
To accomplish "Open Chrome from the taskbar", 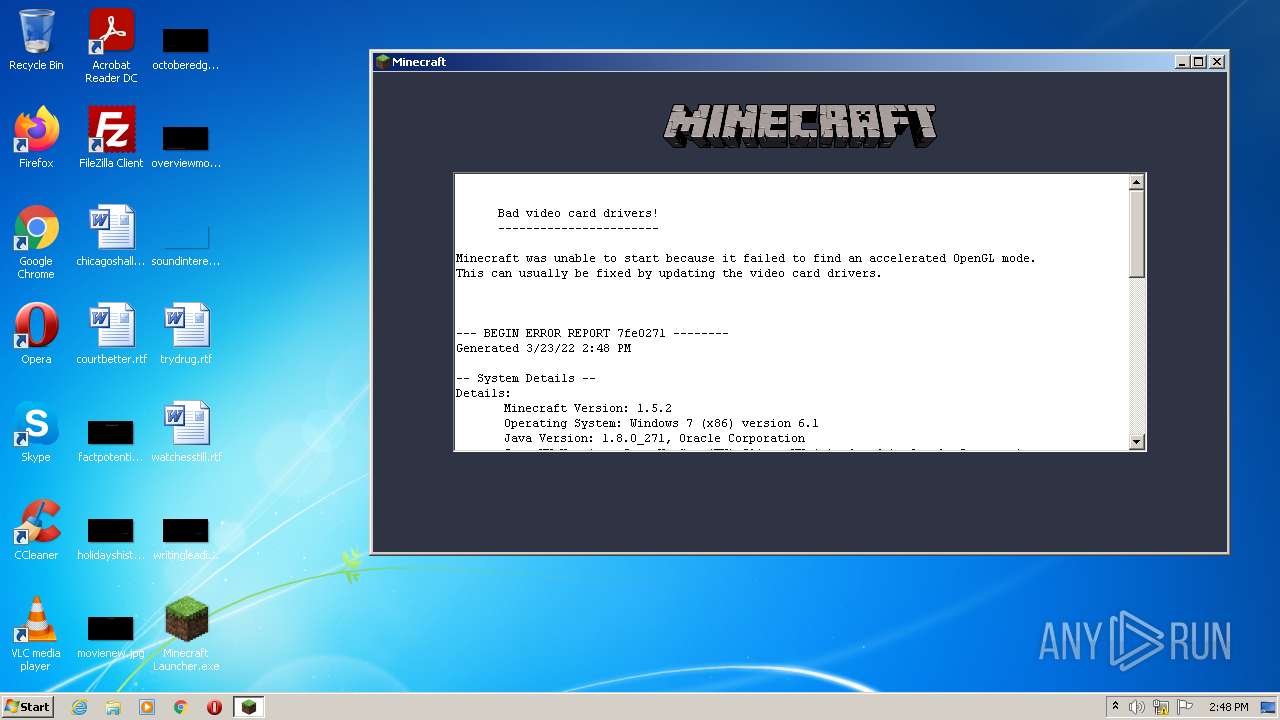I will (181, 707).
